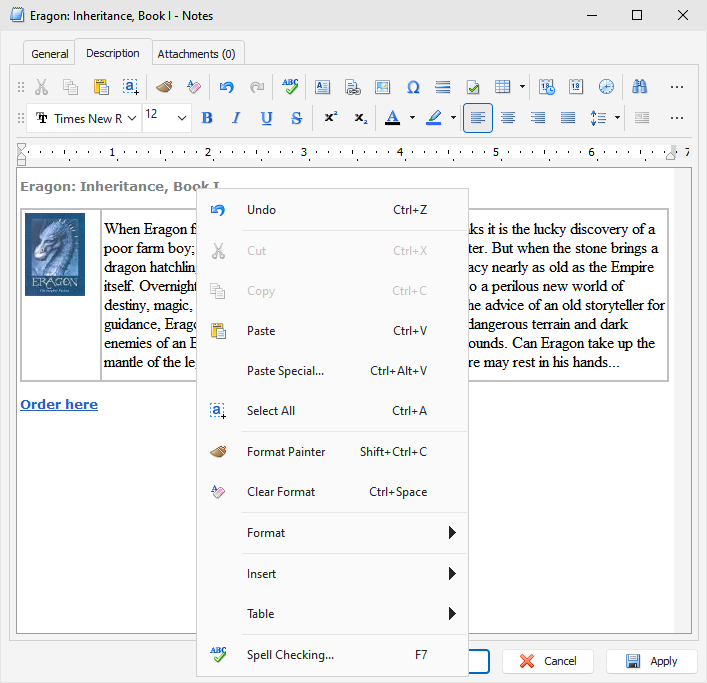Choose Paste from context menu

[332, 331]
